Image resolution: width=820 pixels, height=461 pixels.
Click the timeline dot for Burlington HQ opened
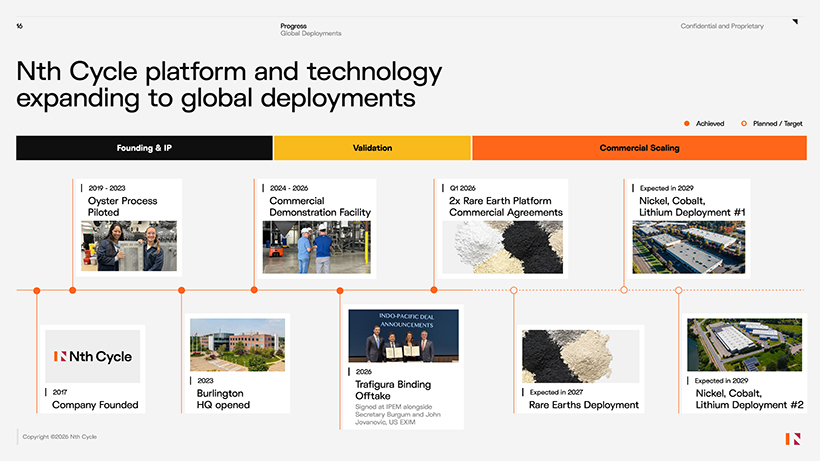coord(181,290)
